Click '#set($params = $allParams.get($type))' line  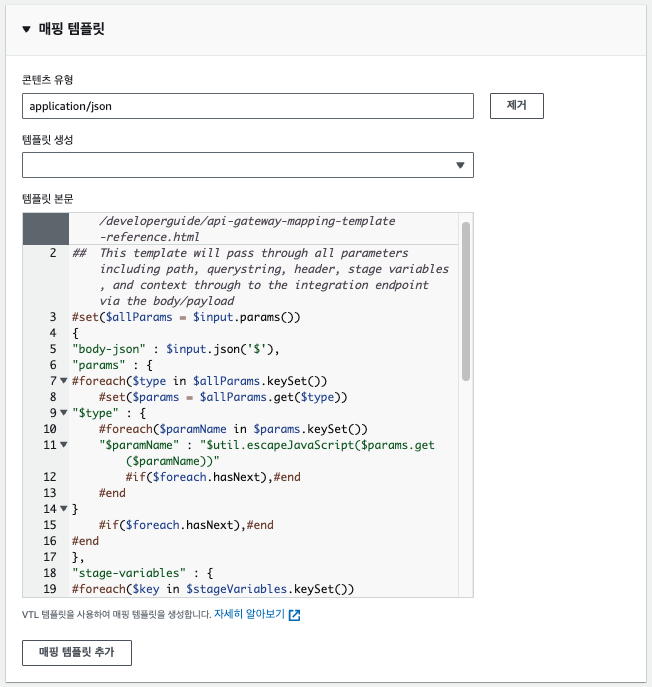tap(223, 397)
